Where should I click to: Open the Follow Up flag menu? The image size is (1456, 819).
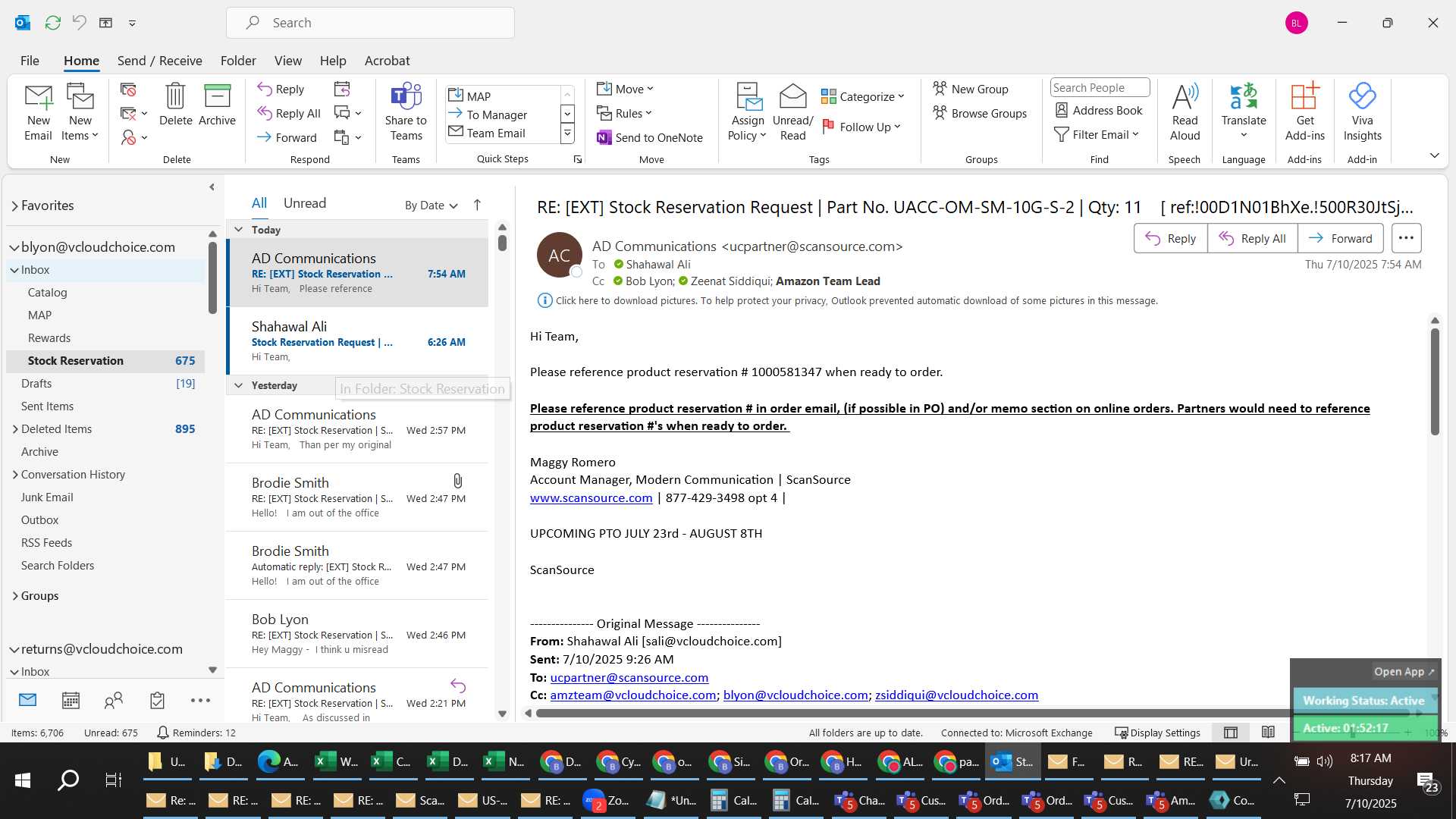pos(861,127)
